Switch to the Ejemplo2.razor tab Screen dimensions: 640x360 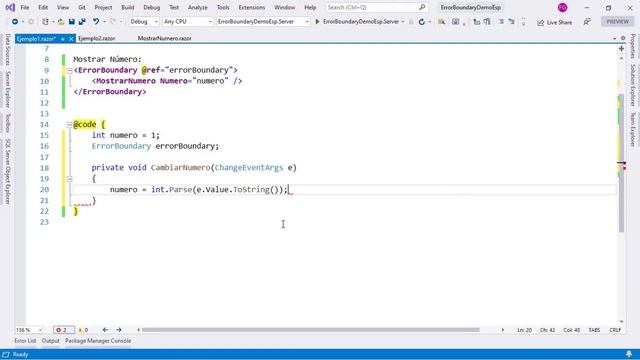coord(96,38)
